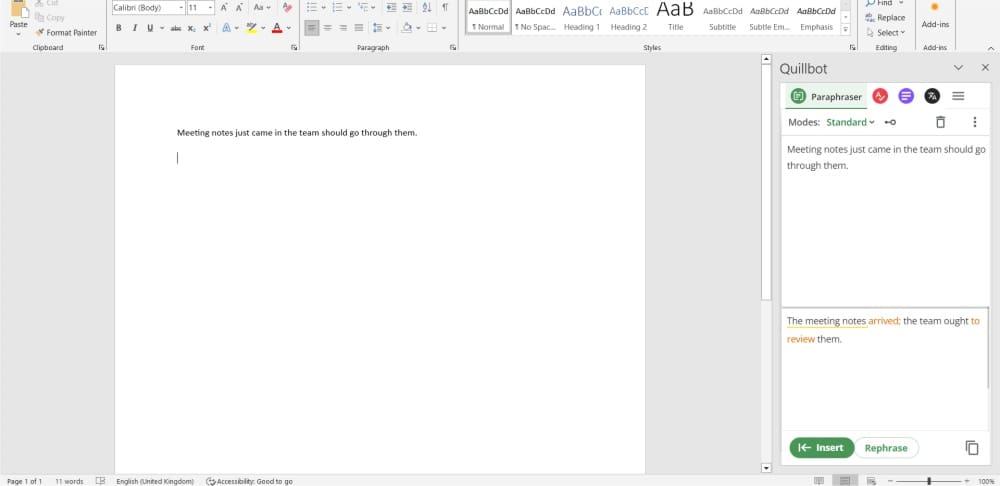Screen dimensions: 1000x486
Task: Open the font size dropdown
Action: click(210, 8)
